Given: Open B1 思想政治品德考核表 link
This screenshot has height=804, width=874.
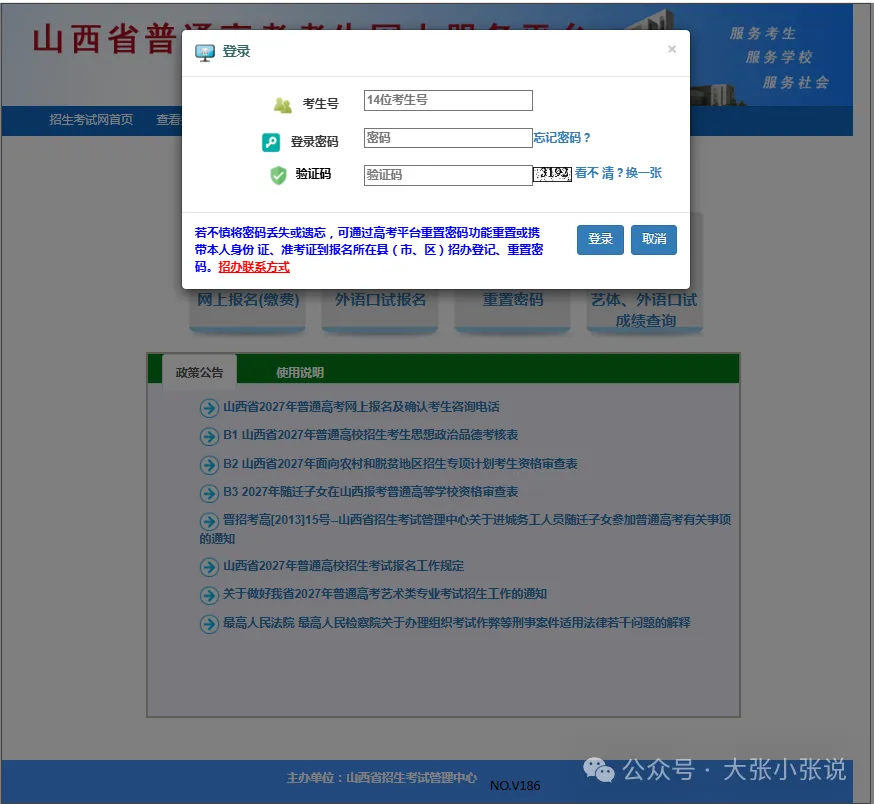Looking at the screenshot, I should [x=371, y=434].
